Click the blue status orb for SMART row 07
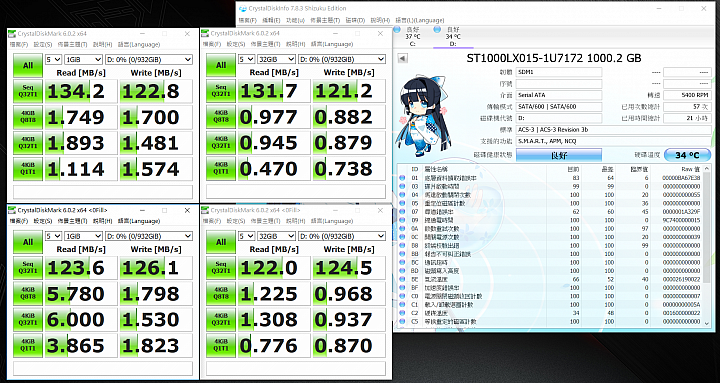The image size is (720, 383). pos(402,212)
